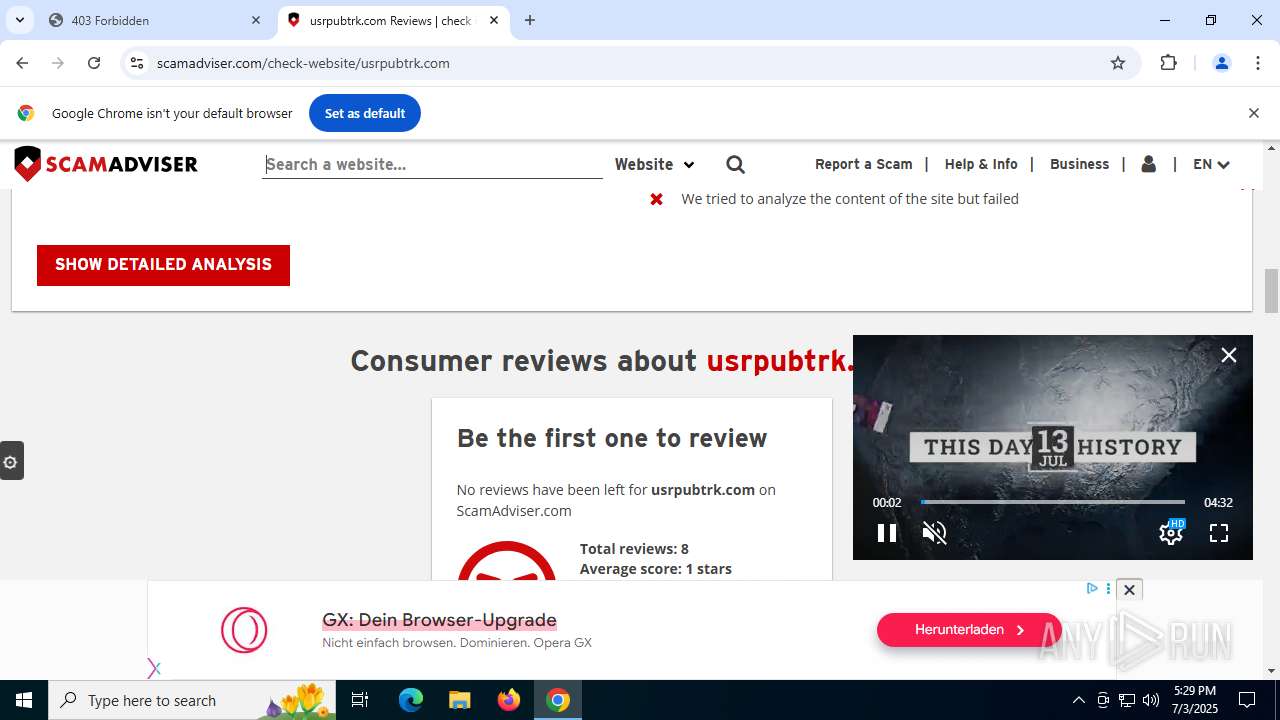The width and height of the screenshot is (1280, 720).
Task: Close the 403 Forbidden tab
Action: coord(256,20)
